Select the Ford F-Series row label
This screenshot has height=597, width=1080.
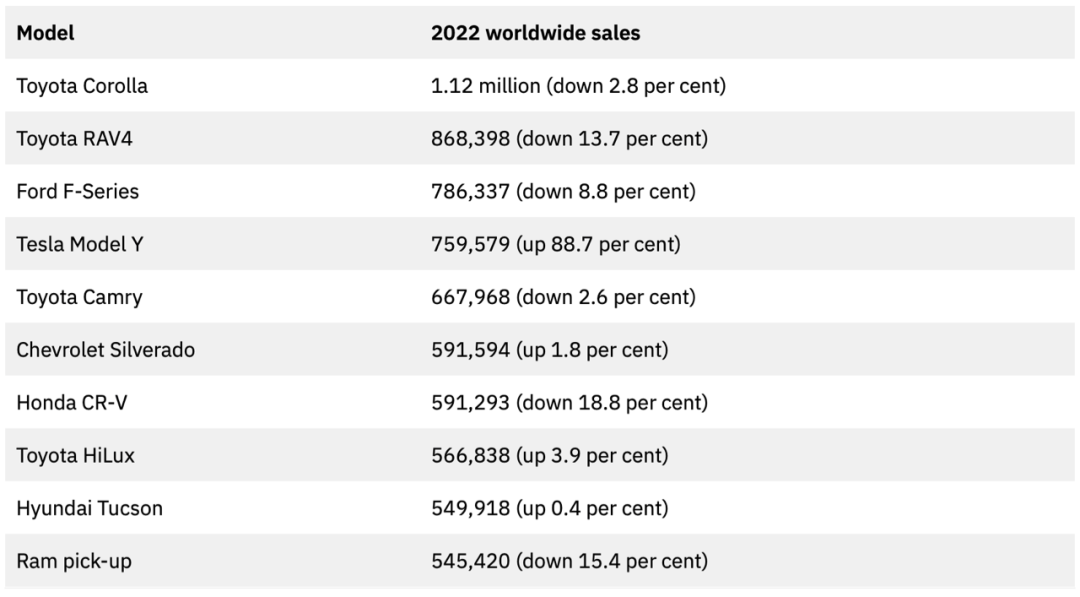pyautogui.click(x=77, y=191)
